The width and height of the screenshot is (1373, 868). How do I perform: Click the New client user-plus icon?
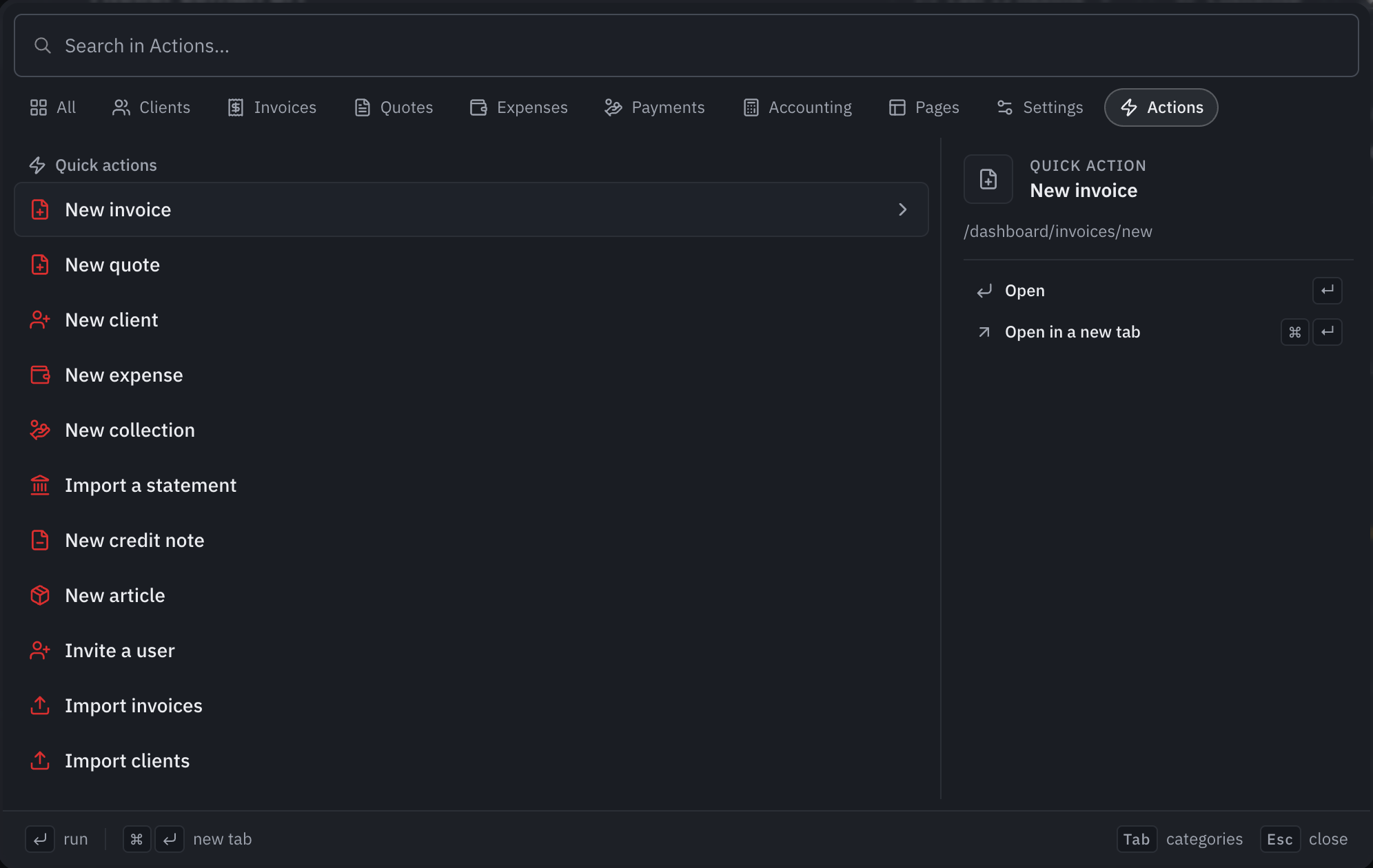click(40, 320)
